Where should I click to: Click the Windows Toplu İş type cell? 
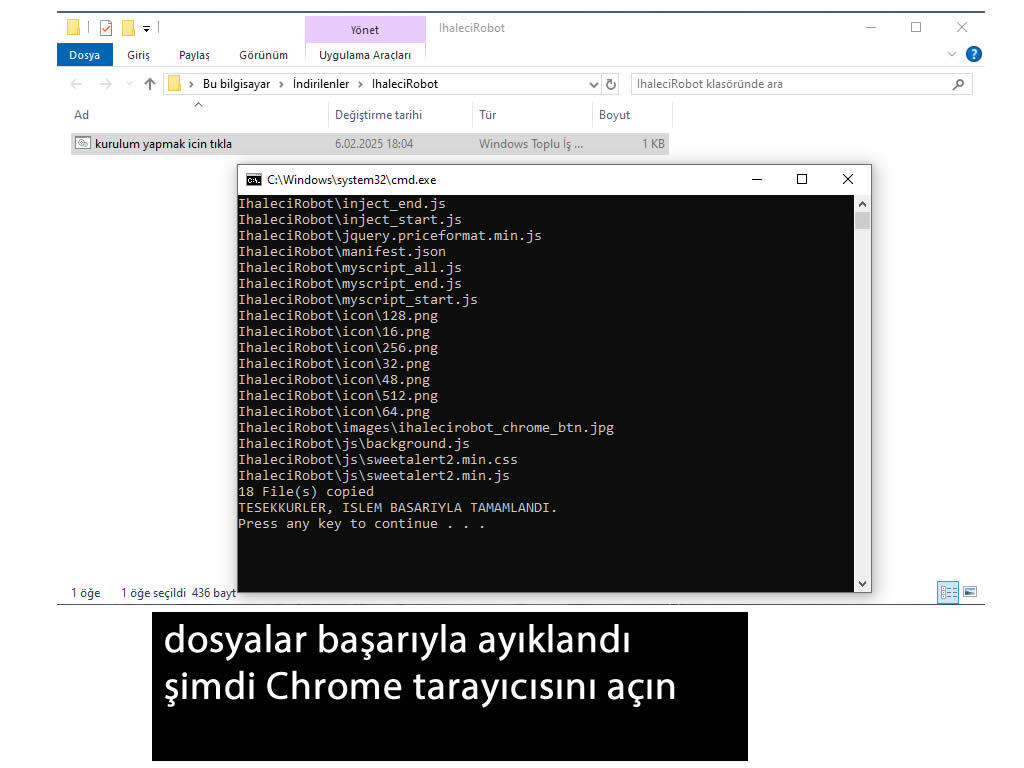531,144
